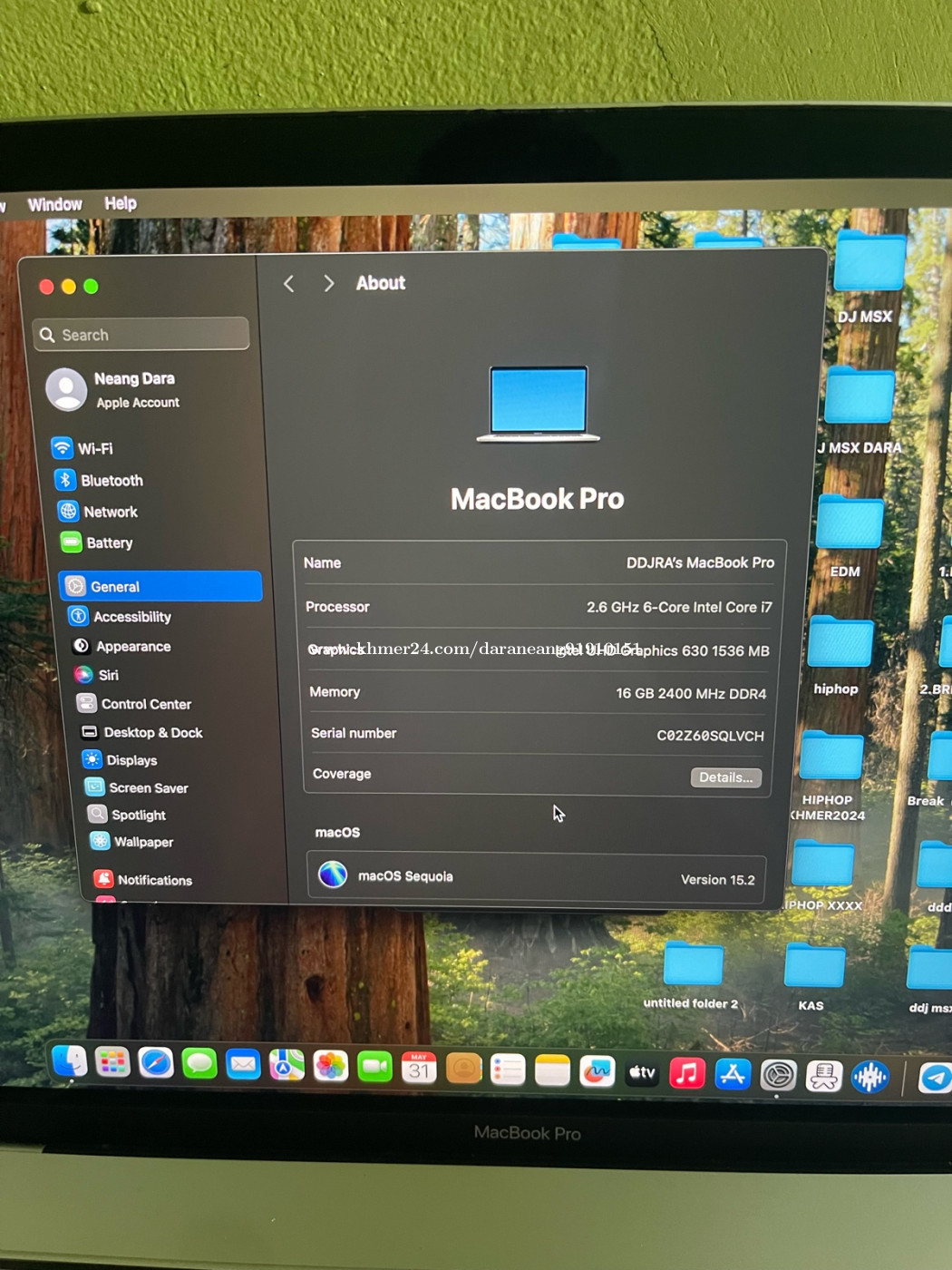Open the Photos app in the Dock
Screen dimensions: 952x1270
[x=331, y=1067]
